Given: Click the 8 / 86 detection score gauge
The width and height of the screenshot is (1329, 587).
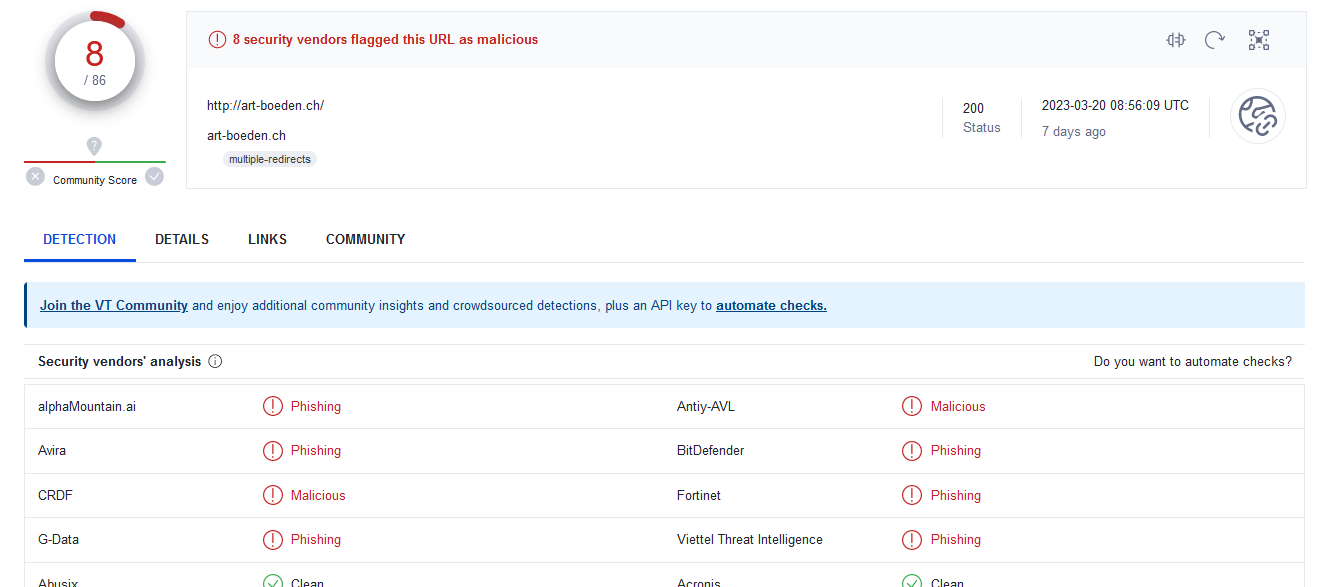Looking at the screenshot, I should (x=95, y=63).
